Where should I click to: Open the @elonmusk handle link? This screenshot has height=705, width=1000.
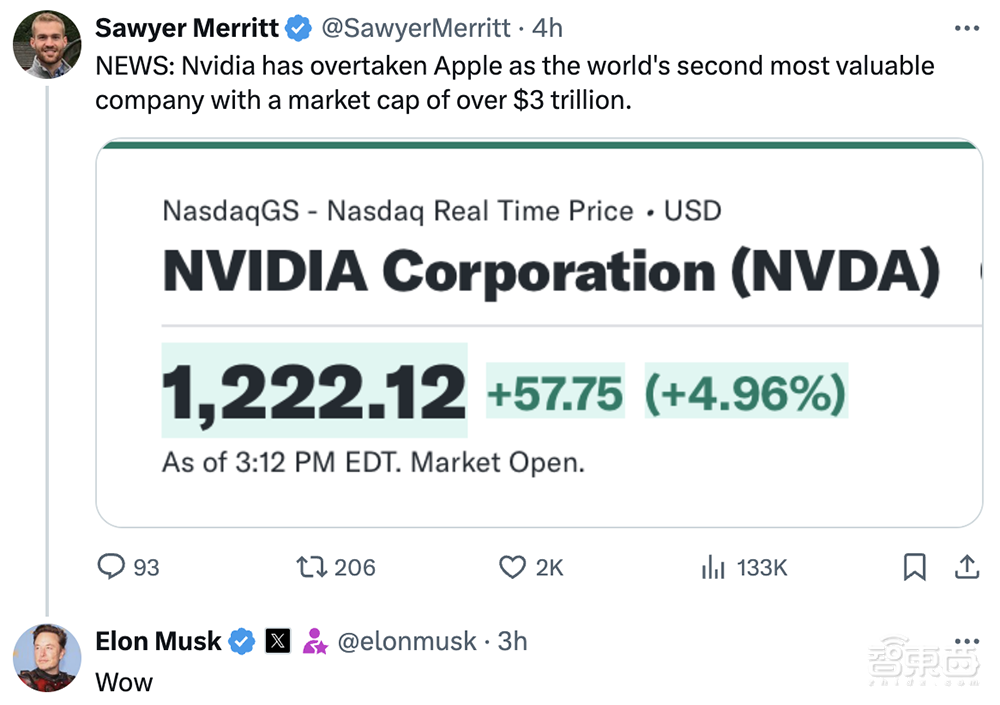(407, 641)
